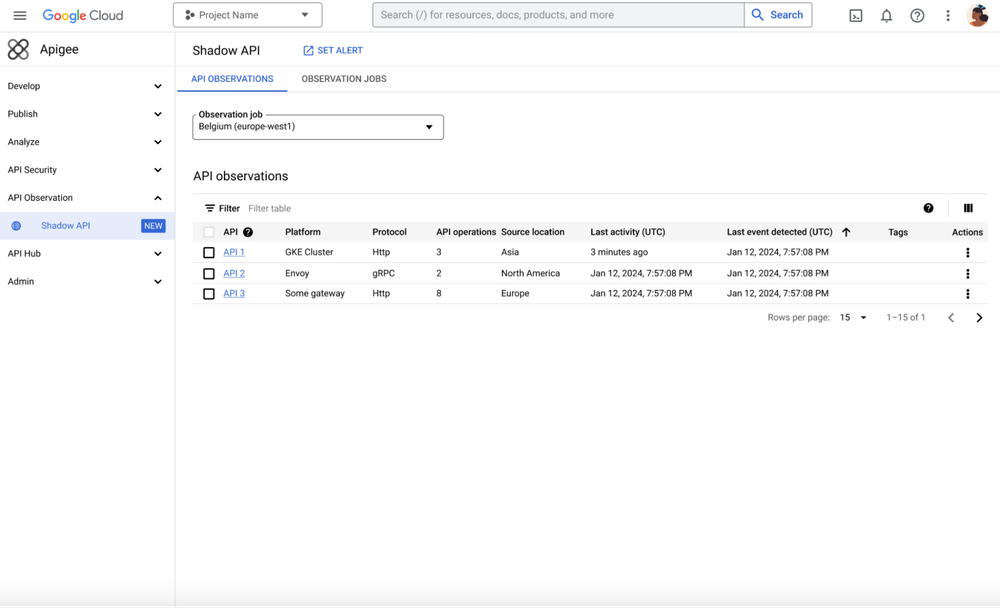The width and height of the screenshot is (1000, 608).
Task: Sort by the Platform column header
Action: (x=303, y=232)
